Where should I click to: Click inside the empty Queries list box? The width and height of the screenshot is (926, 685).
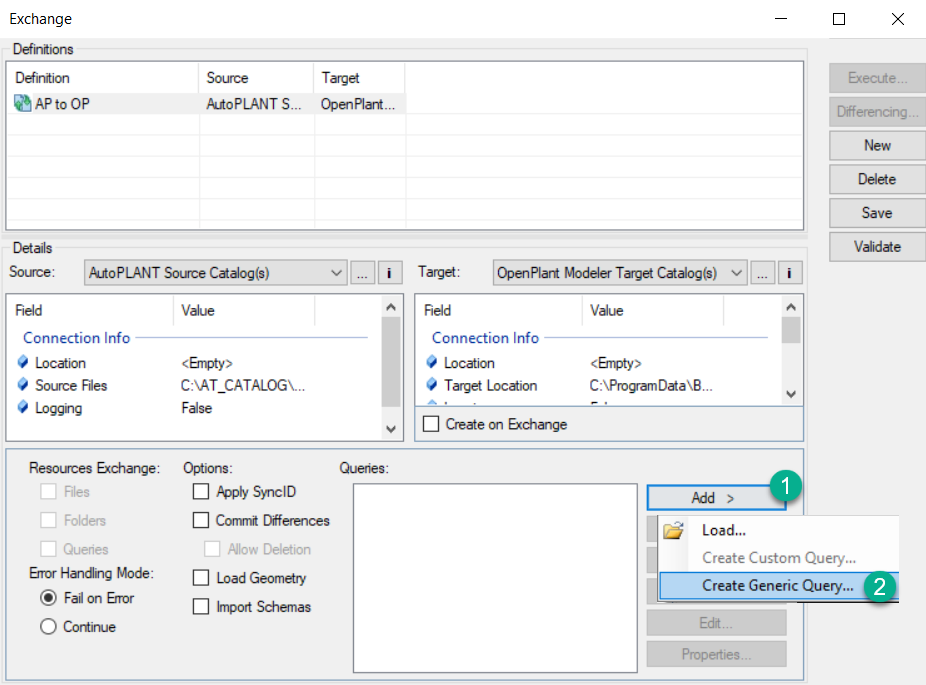pos(495,578)
